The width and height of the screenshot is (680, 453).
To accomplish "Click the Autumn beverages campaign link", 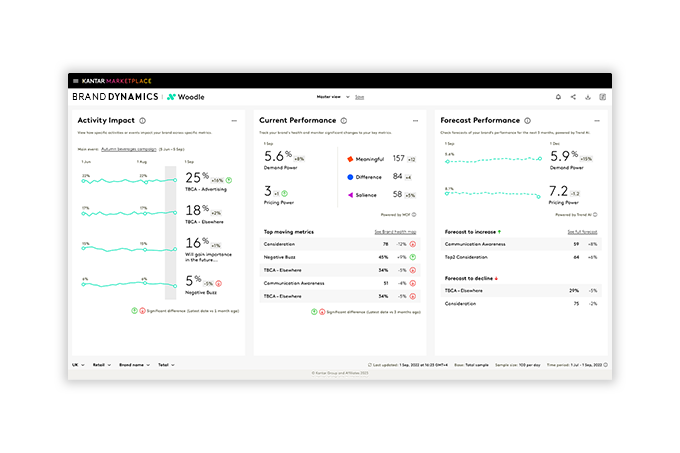I will (x=135, y=147).
